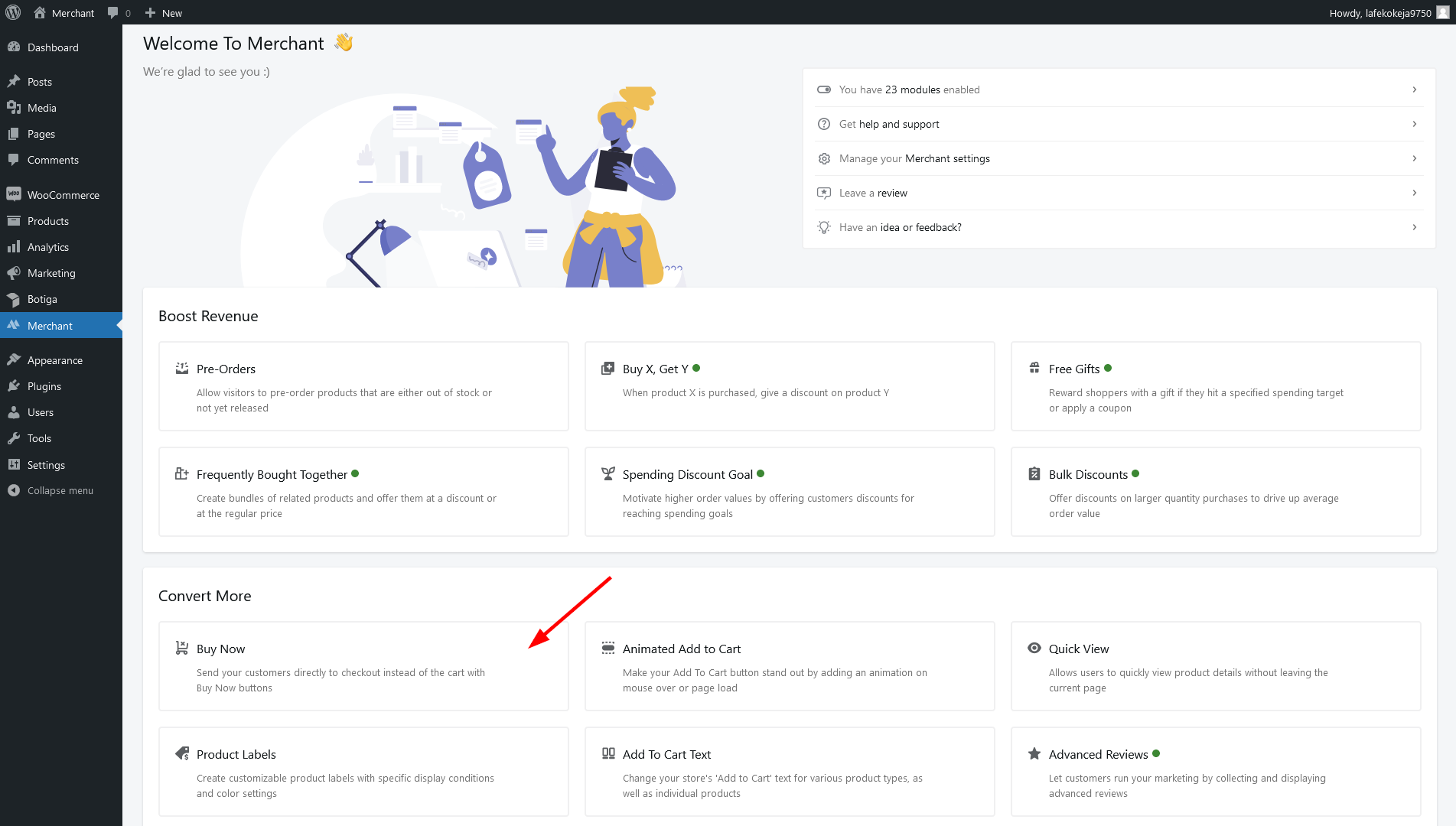The width and height of the screenshot is (1456, 826).
Task: Click the lightbulb idea icon
Action: pyautogui.click(x=824, y=227)
